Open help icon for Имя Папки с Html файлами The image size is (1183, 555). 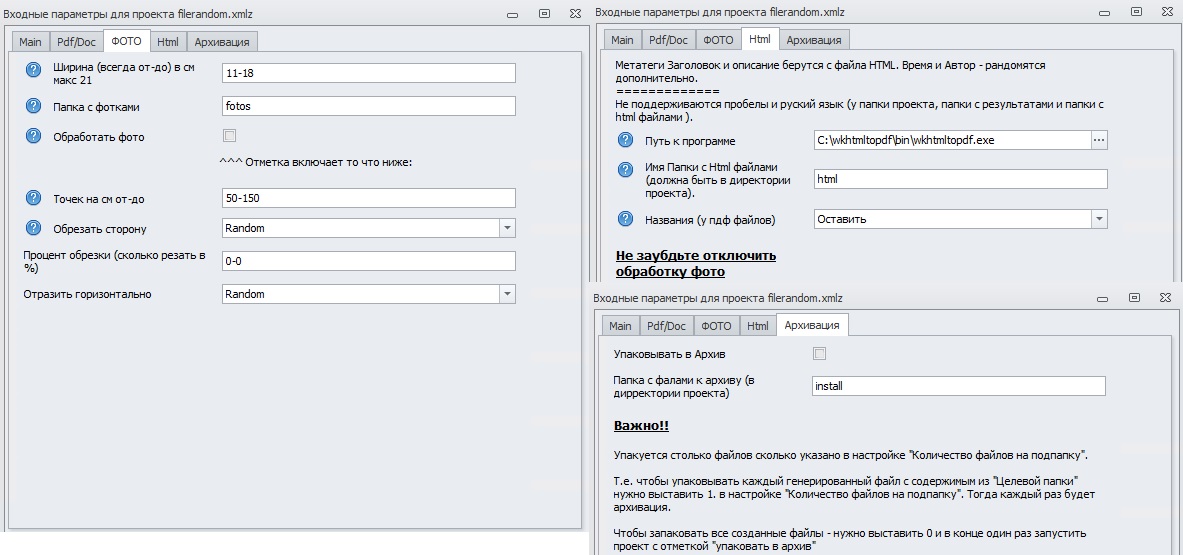[625, 170]
